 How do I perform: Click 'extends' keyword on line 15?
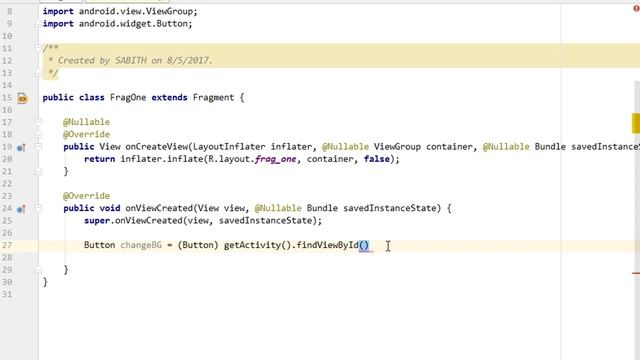[169, 98]
